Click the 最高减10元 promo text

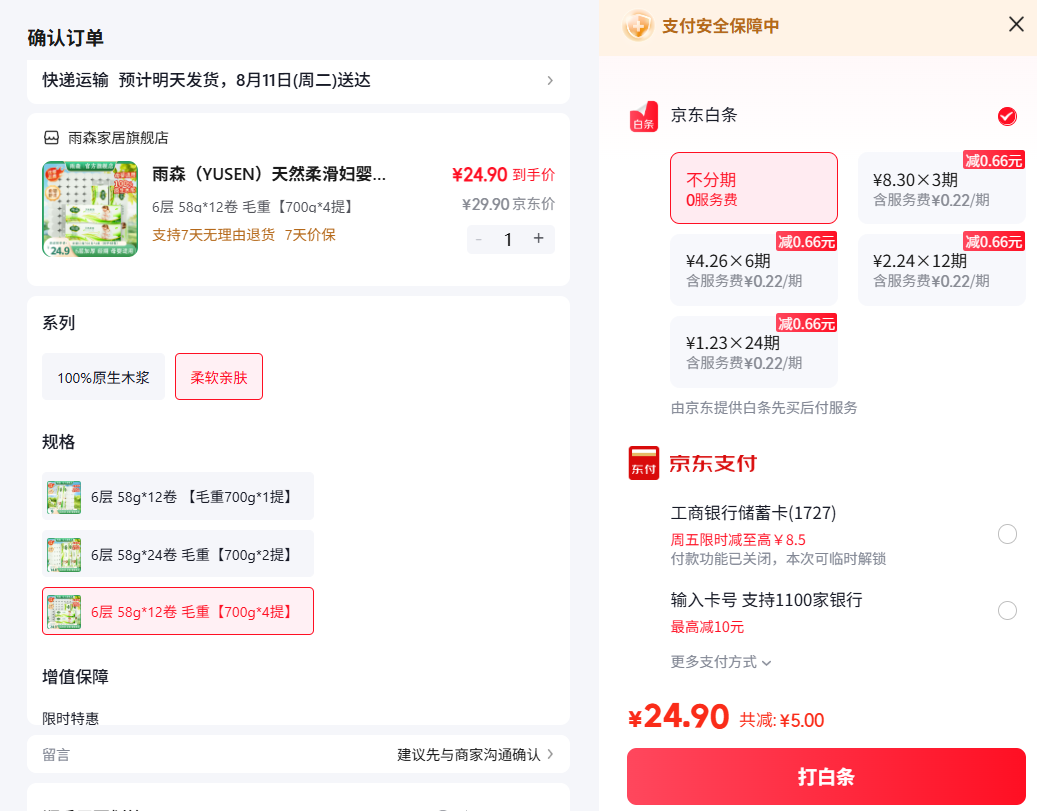(708, 627)
